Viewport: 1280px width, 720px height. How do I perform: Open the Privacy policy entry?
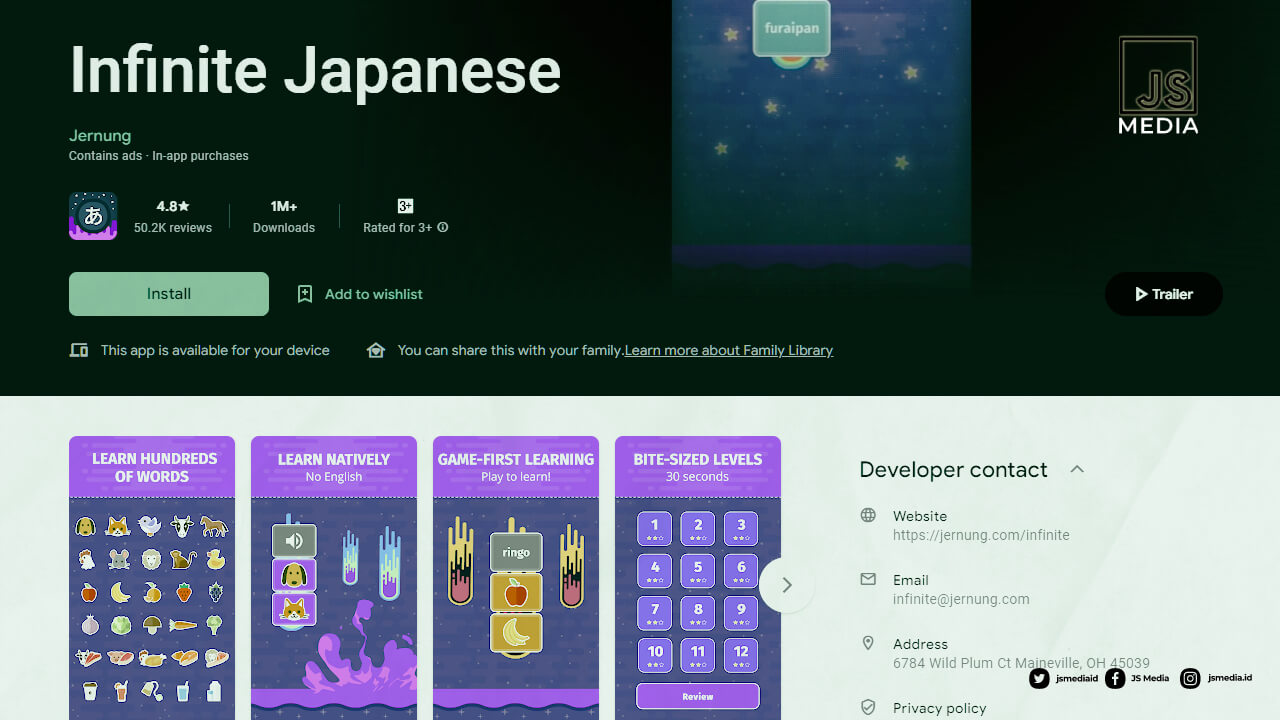tap(940, 708)
